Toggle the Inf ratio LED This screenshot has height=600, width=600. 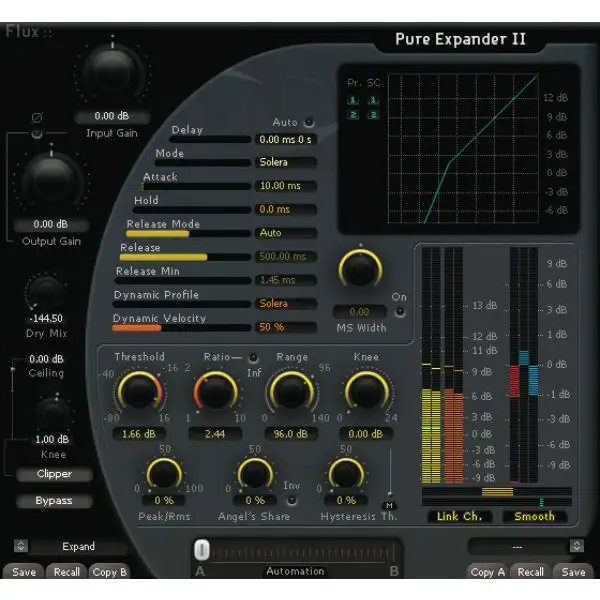point(254,357)
